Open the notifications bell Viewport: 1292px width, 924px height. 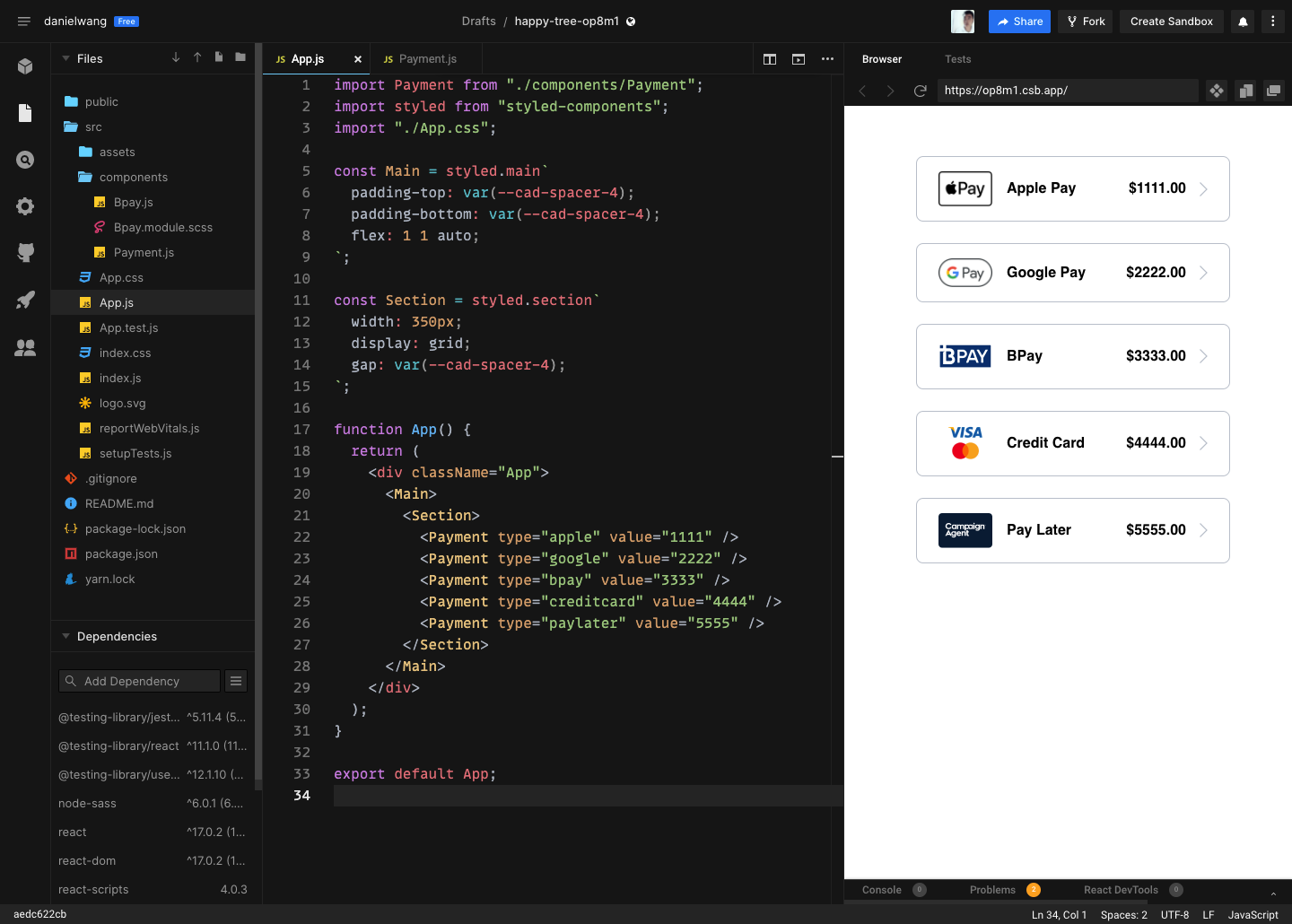tap(1243, 22)
